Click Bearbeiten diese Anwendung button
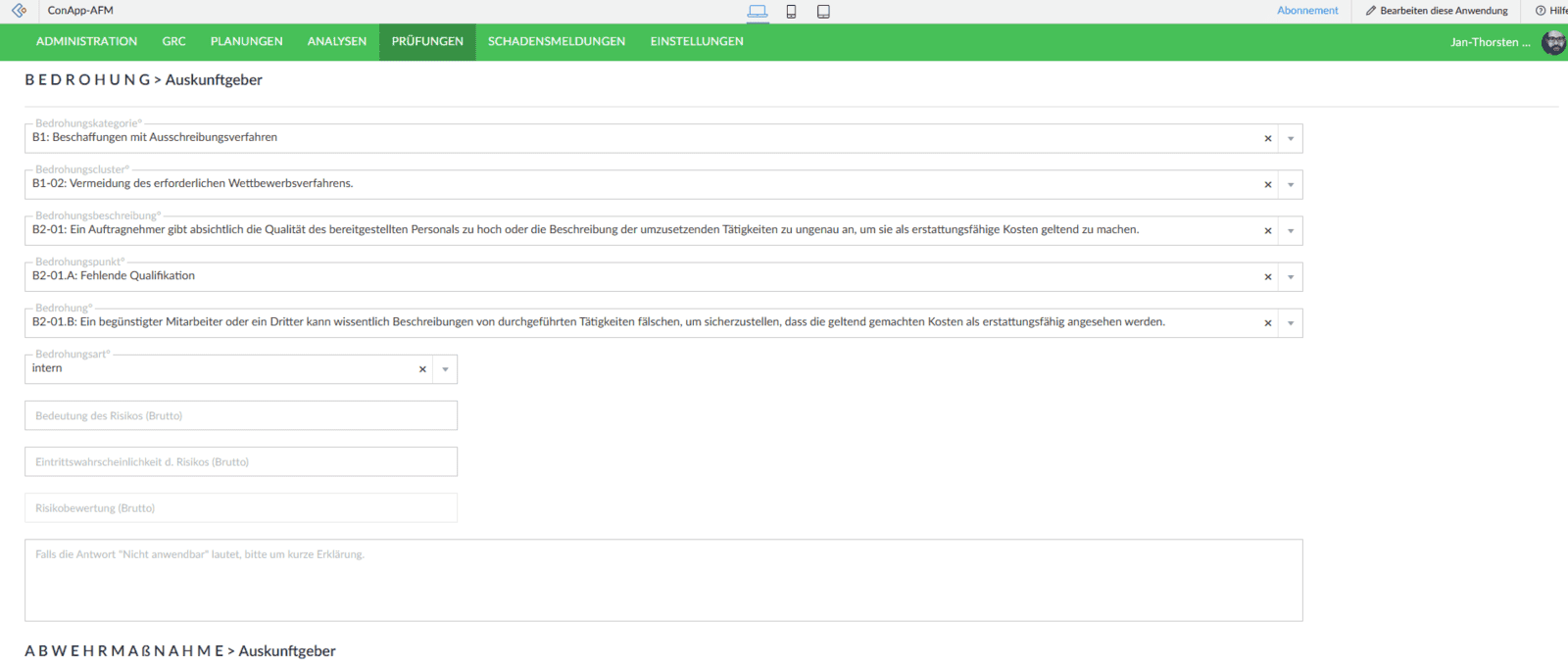This screenshot has height=666, width=1568. [1437, 11]
